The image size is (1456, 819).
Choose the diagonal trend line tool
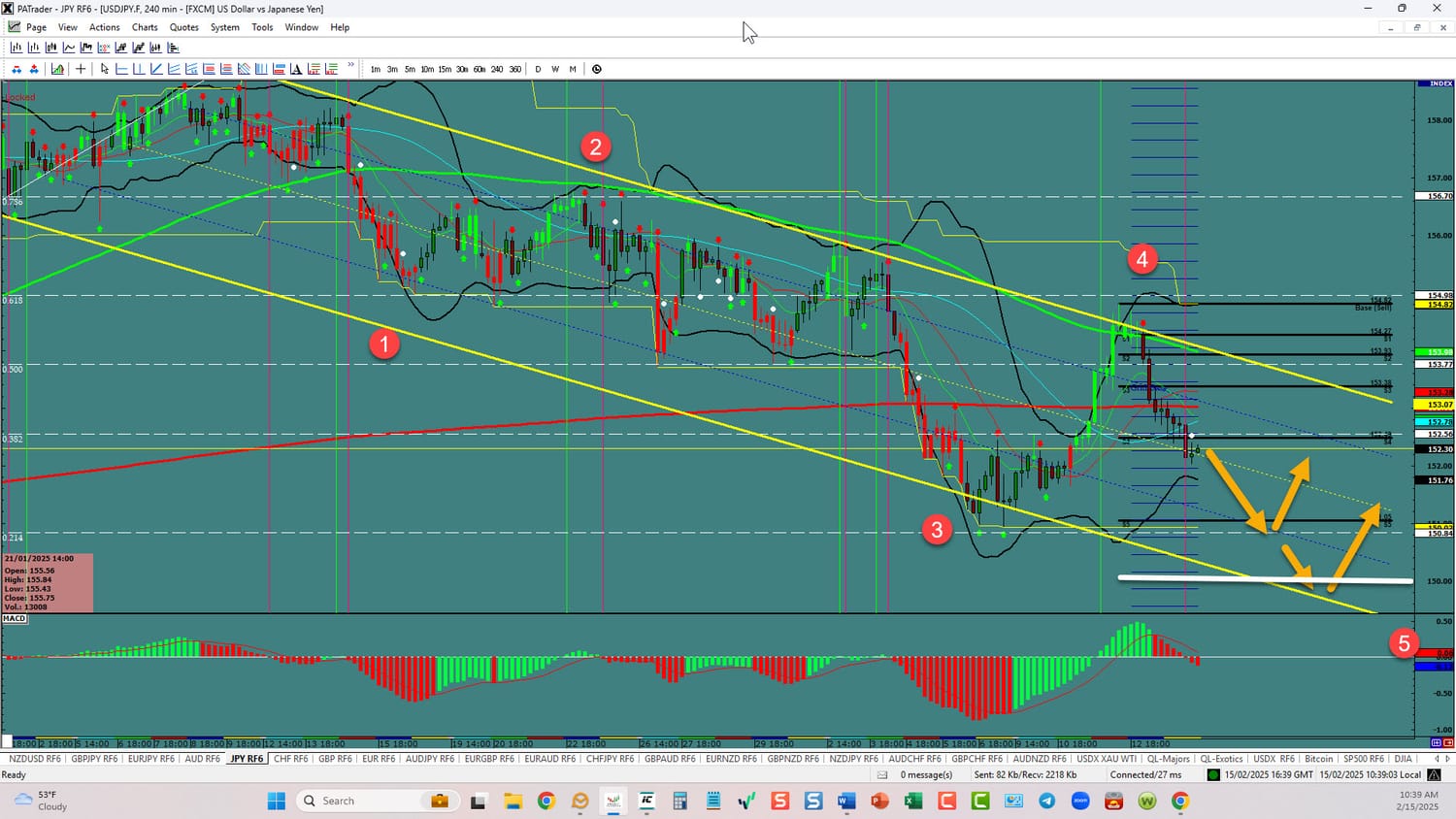[x=157, y=69]
